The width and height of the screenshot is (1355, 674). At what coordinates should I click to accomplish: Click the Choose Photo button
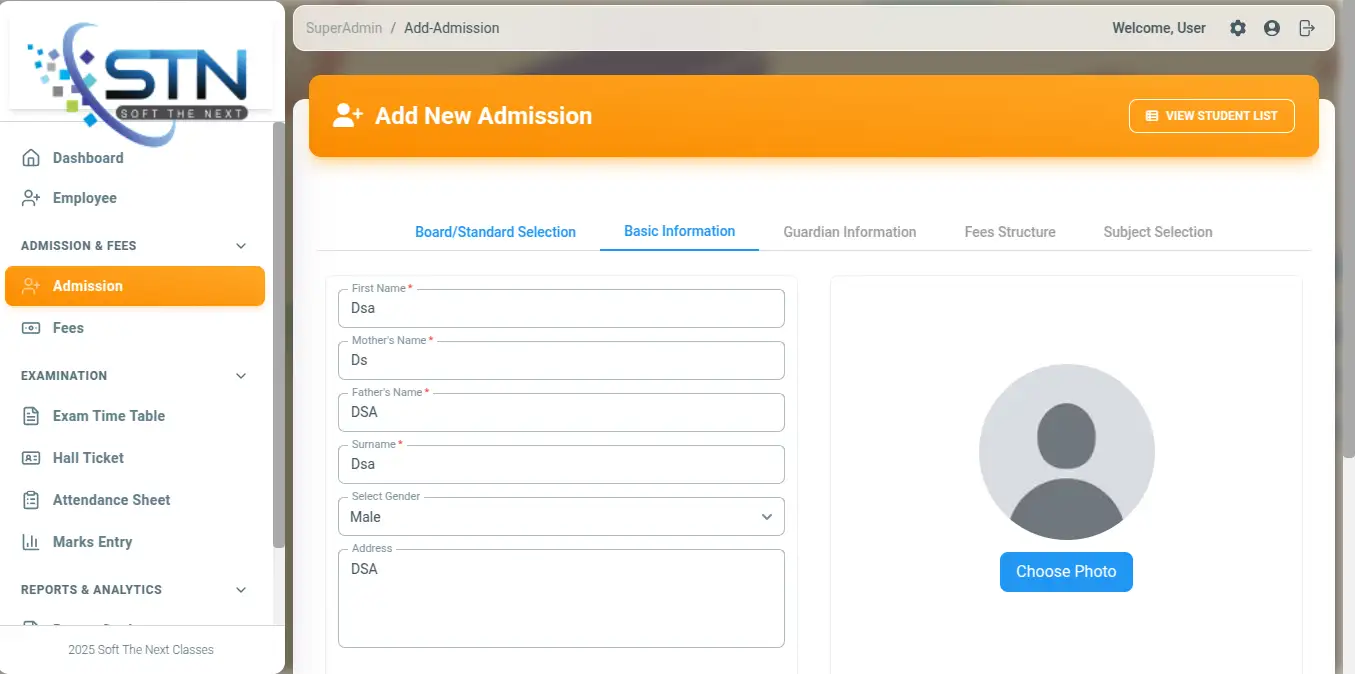click(1066, 572)
